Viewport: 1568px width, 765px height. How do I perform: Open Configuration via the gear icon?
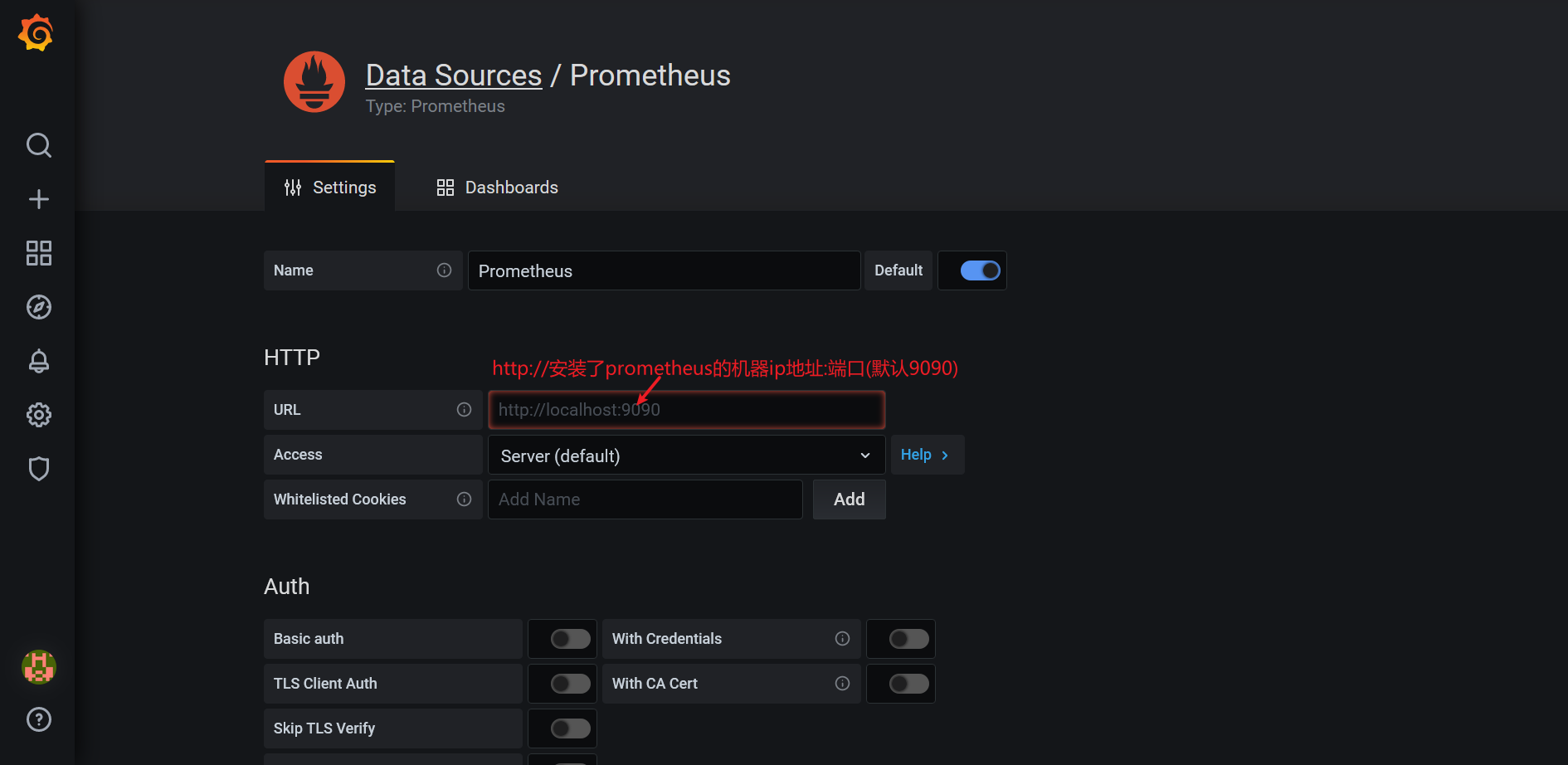(x=38, y=415)
